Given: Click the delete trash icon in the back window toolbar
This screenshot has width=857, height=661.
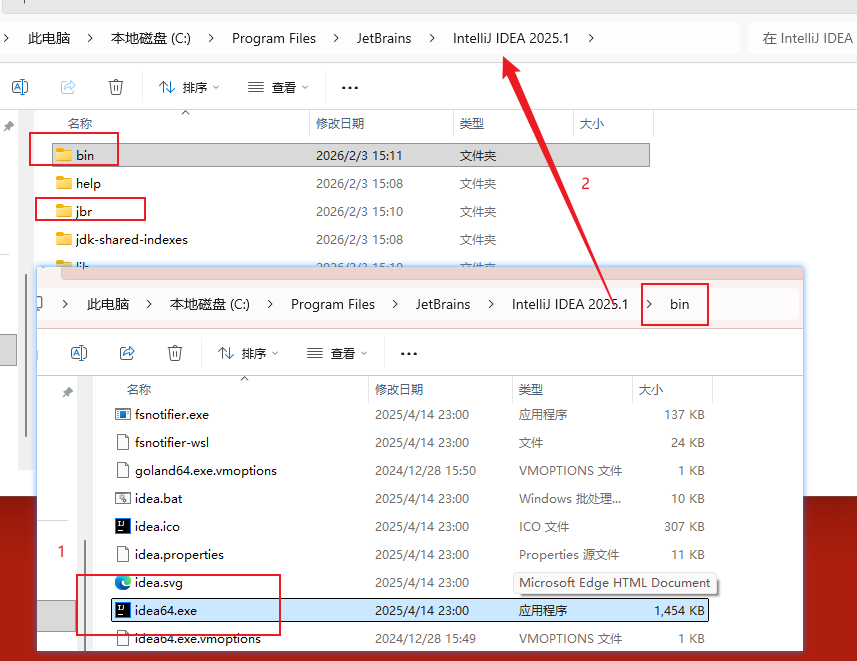Looking at the screenshot, I should click(x=116, y=87).
